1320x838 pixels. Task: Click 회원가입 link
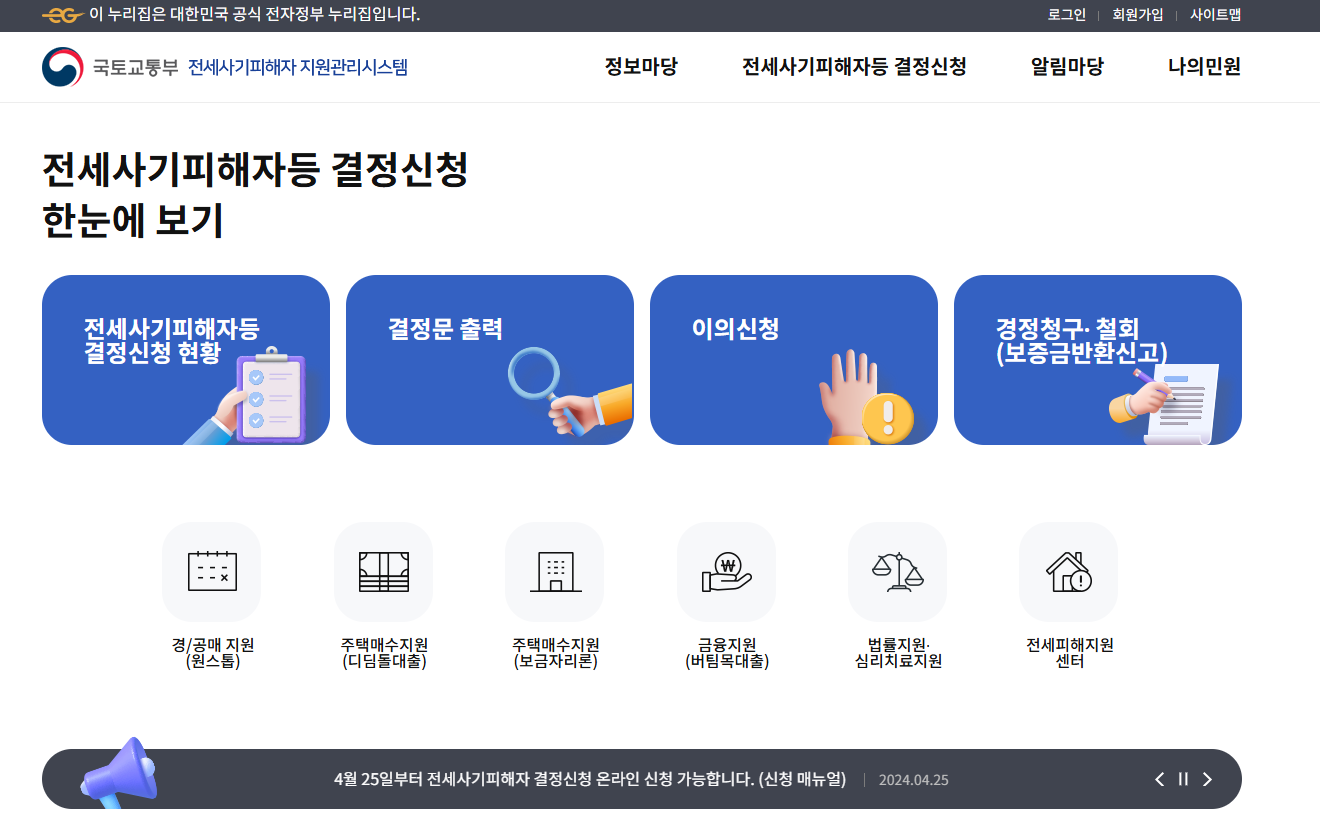click(x=1138, y=15)
